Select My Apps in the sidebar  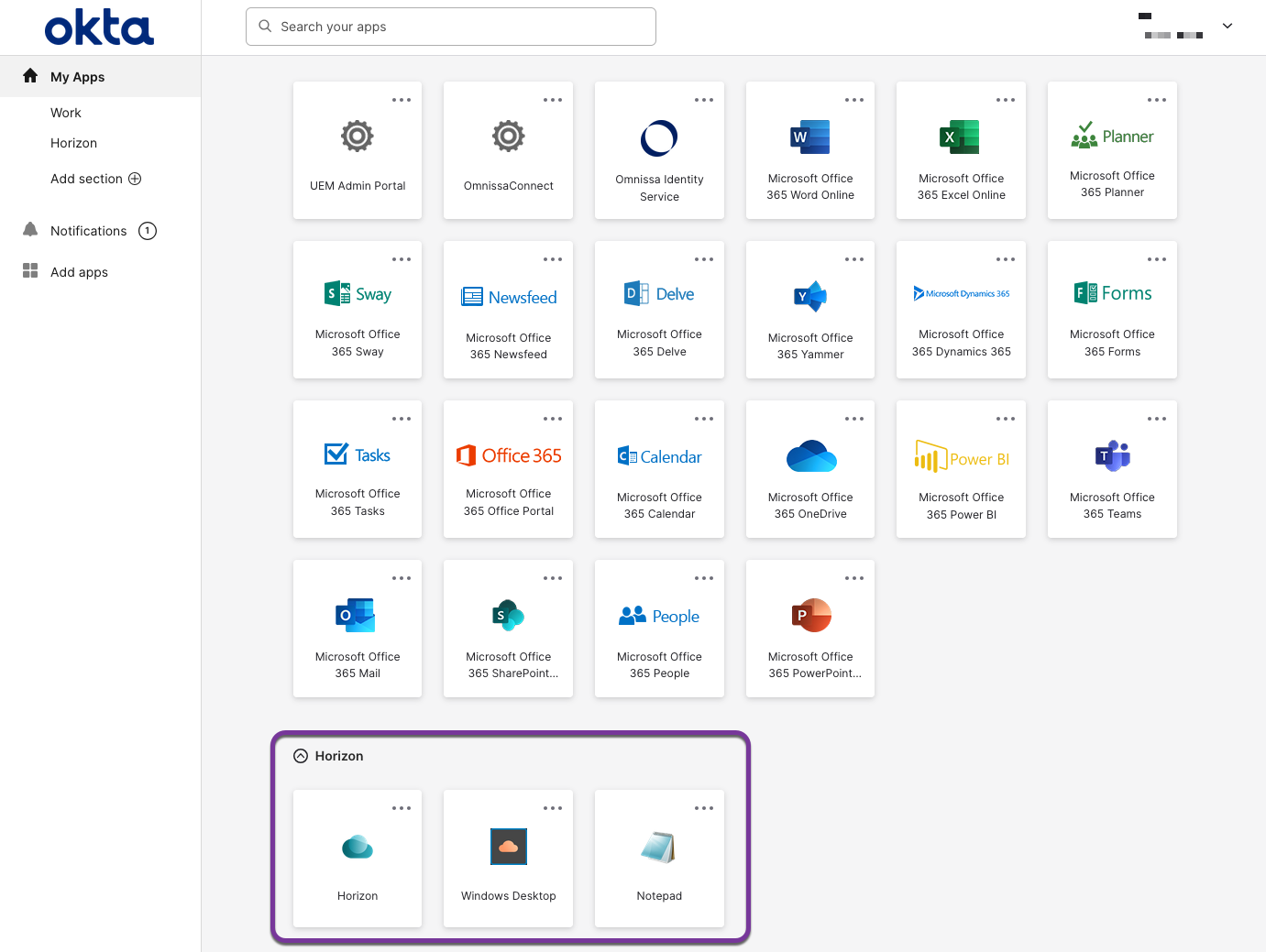(78, 77)
